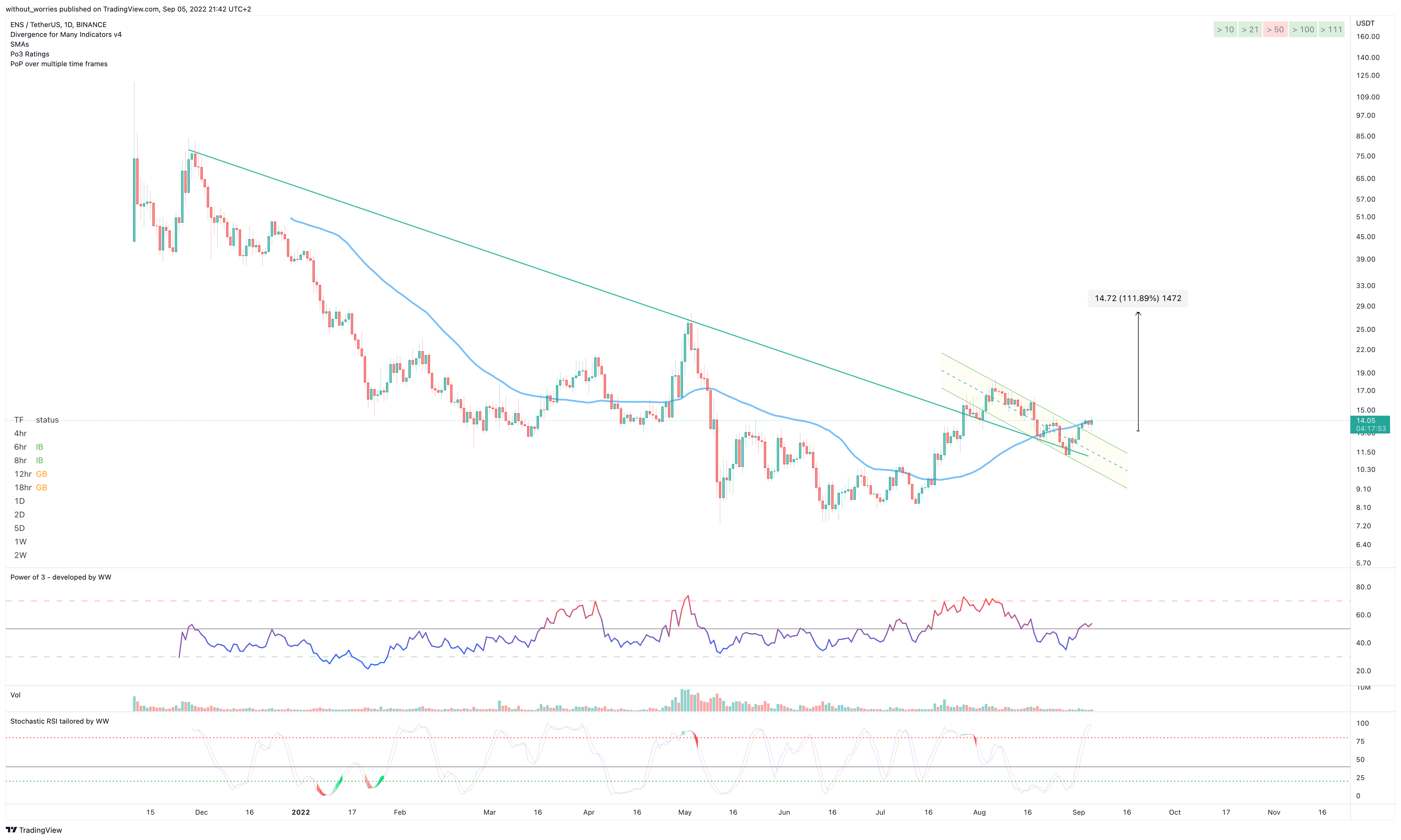The image size is (1401, 840).
Task: Click the 160.00 price axis label
Action: click(x=1368, y=37)
